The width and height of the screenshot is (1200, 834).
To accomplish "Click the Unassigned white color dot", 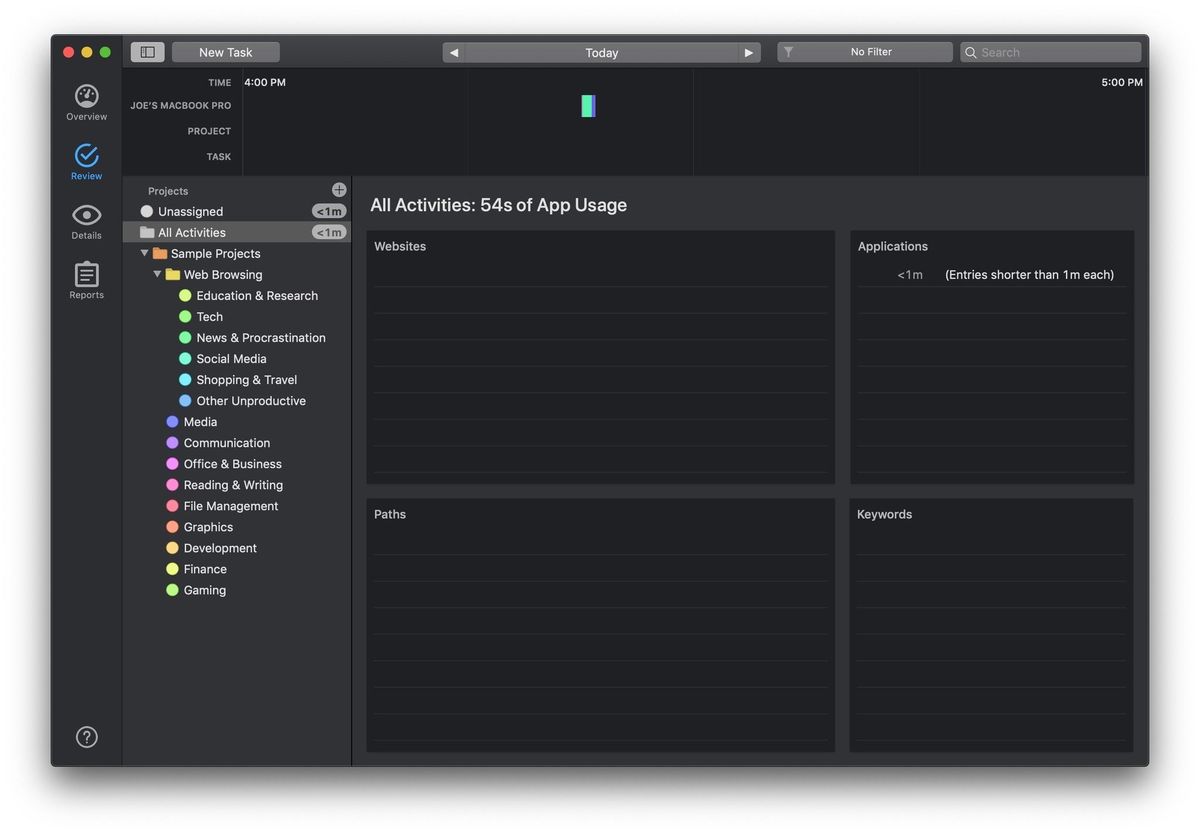I will (147, 211).
